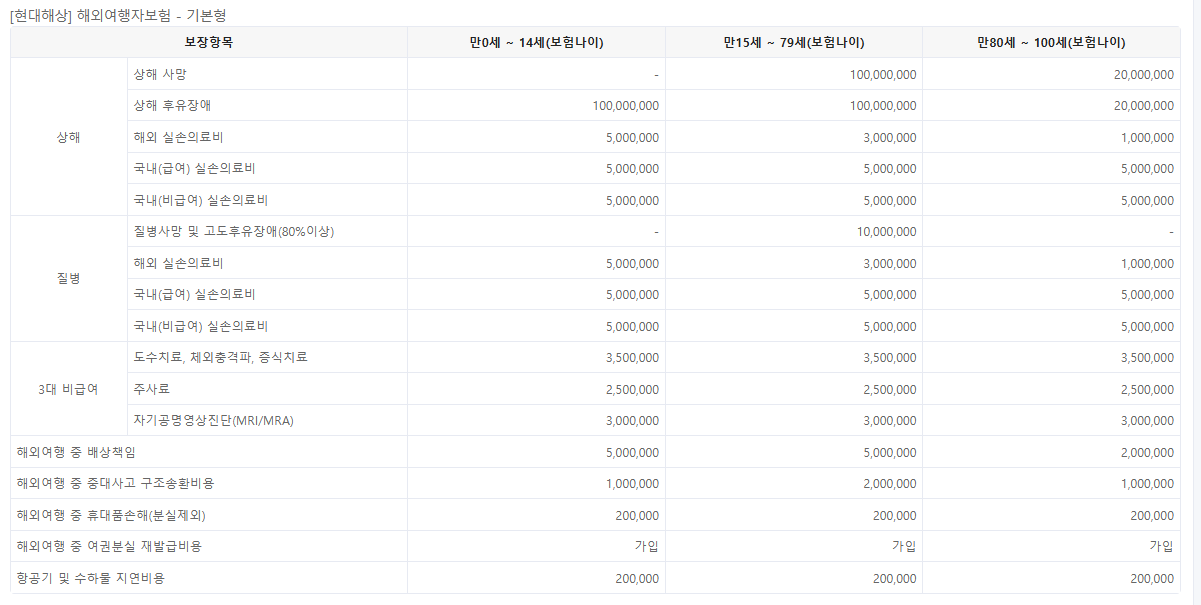Click the 상해 사망 row label

(x=160, y=74)
